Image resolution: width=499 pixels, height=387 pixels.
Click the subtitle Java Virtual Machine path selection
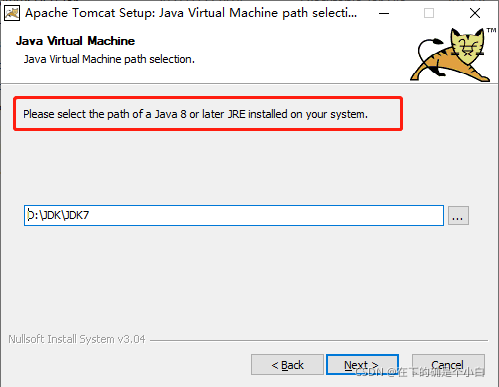(109, 59)
